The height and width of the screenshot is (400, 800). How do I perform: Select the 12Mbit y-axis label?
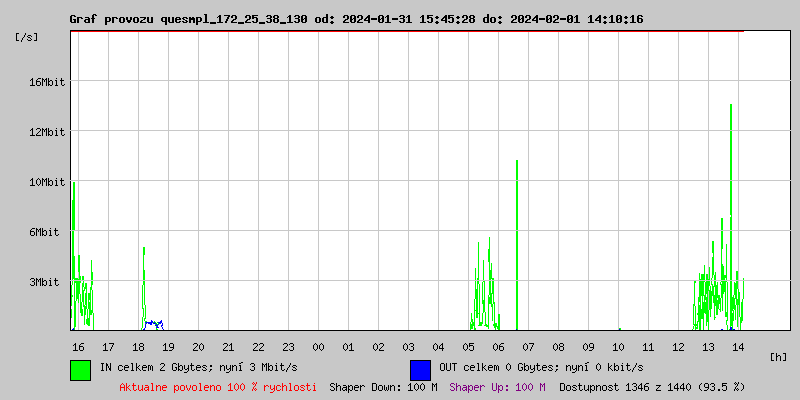click(x=46, y=132)
